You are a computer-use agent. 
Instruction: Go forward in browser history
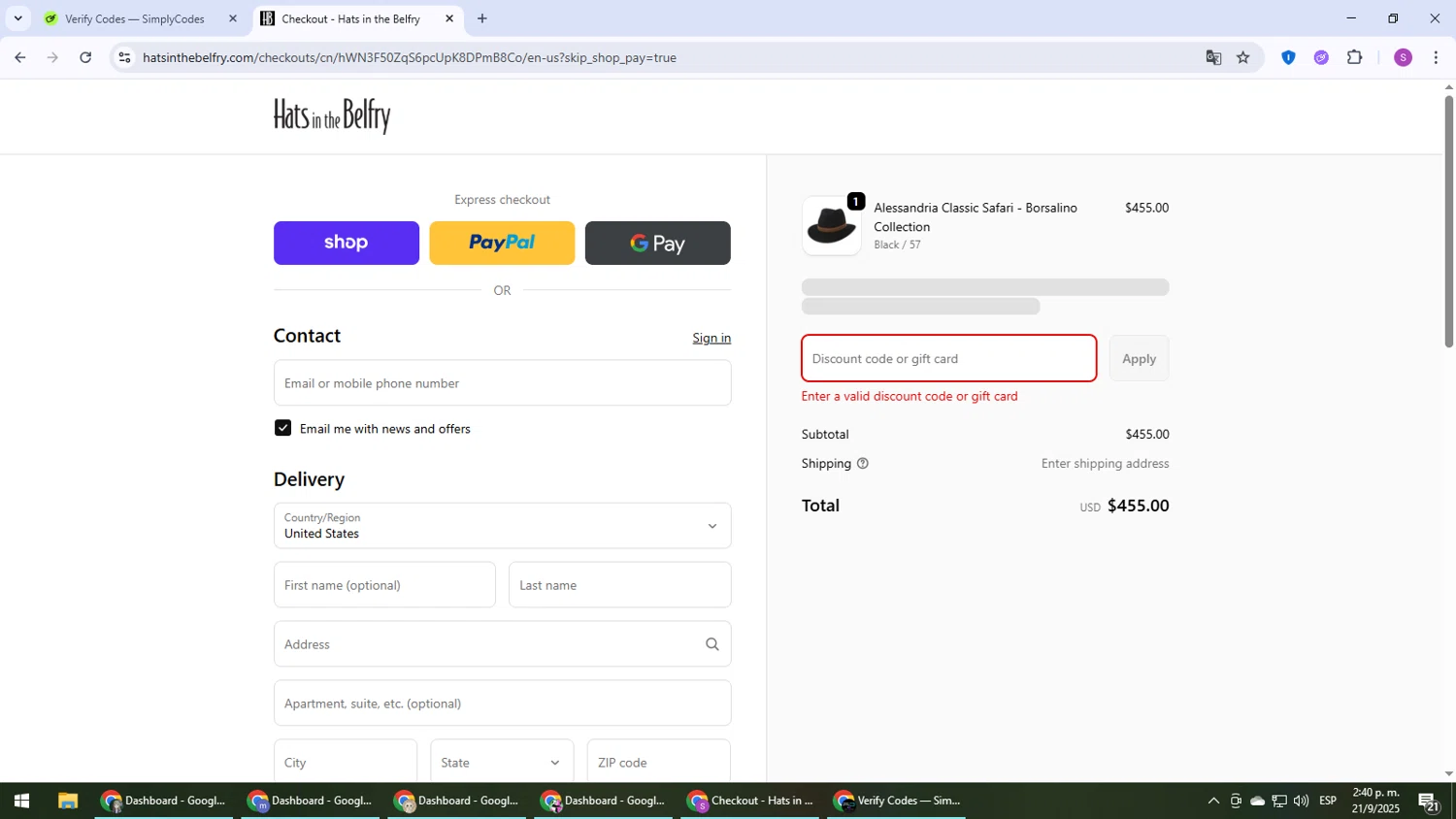(x=52, y=57)
